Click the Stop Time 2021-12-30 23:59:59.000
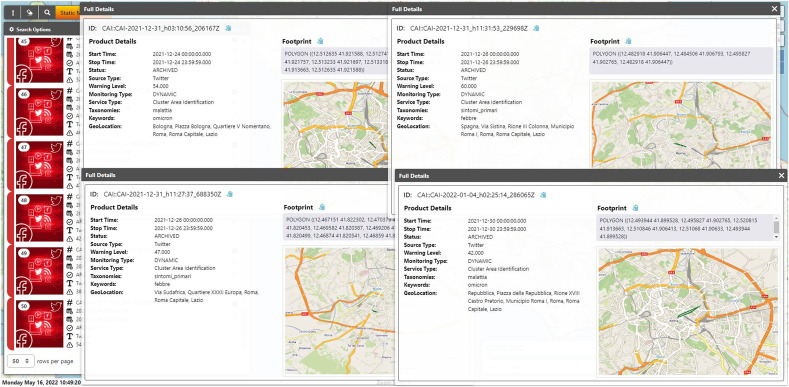This screenshot has width=789, height=387. pyautogui.click(x=497, y=228)
